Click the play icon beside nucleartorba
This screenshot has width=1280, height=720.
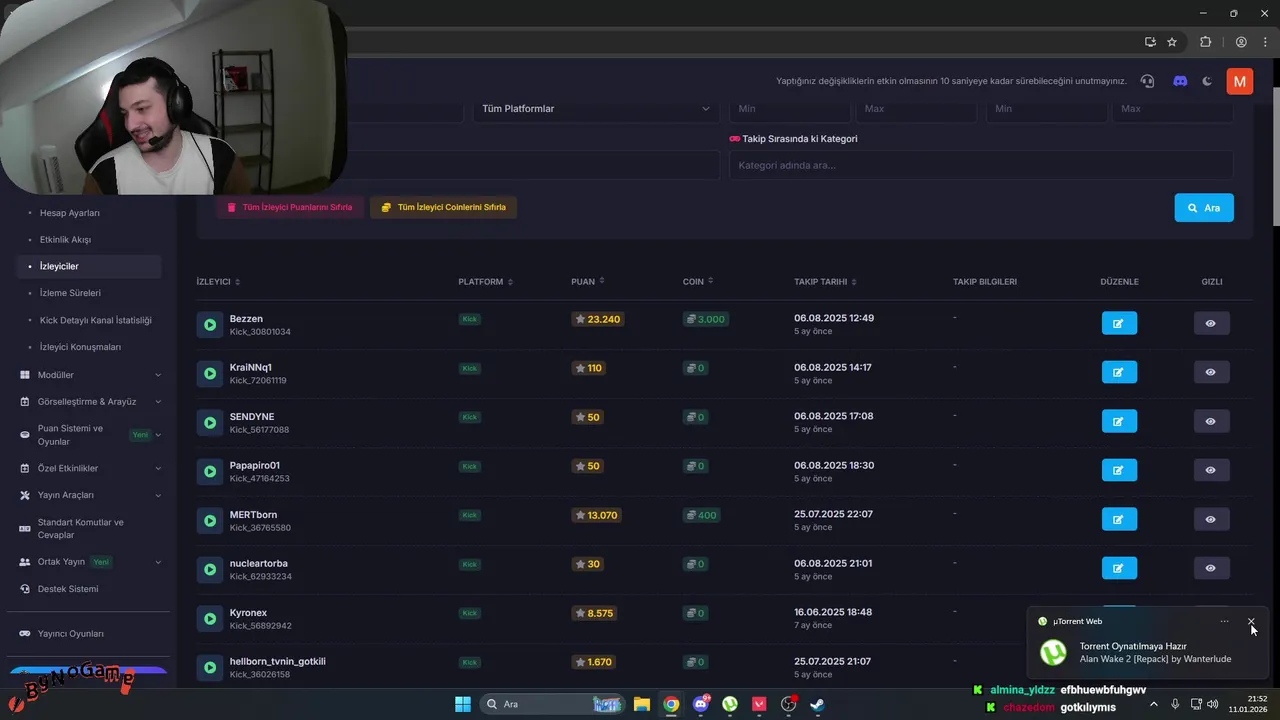(210, 569)
